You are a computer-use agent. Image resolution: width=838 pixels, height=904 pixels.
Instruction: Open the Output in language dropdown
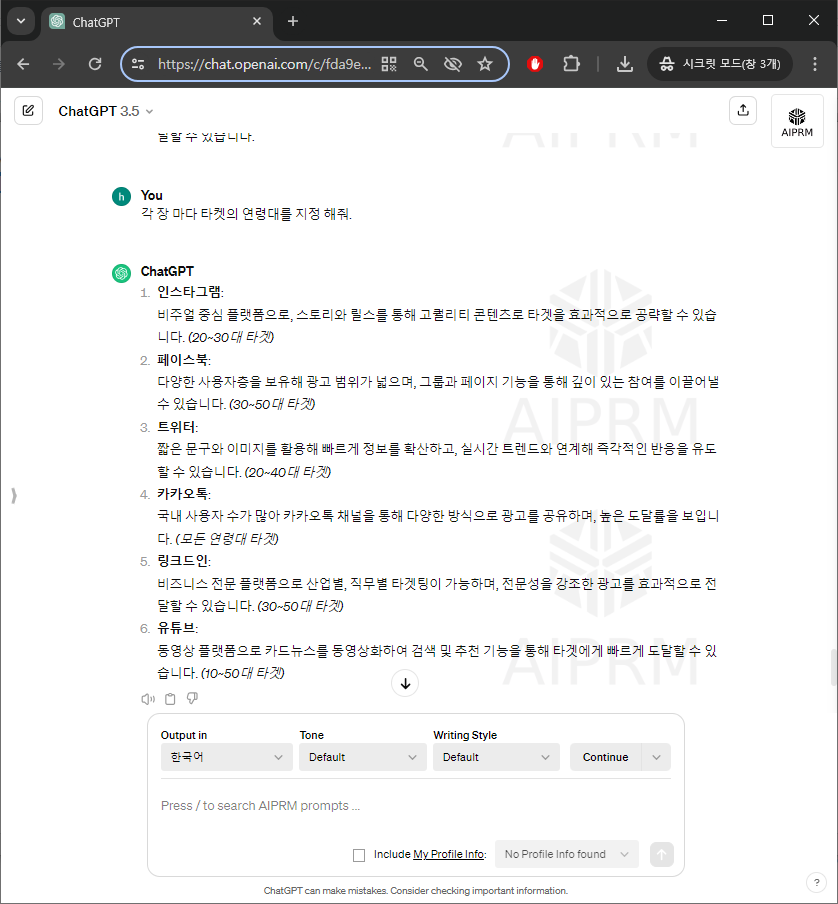pos(227,757)
